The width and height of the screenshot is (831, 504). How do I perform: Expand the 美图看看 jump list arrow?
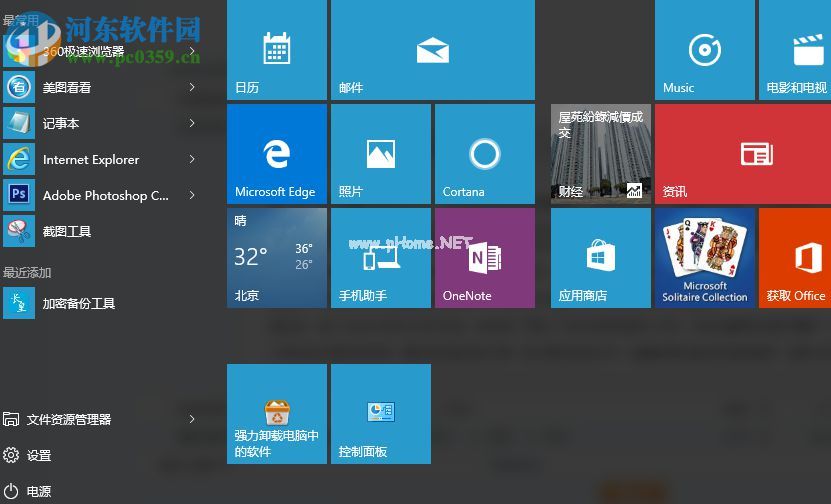point(192,87)
